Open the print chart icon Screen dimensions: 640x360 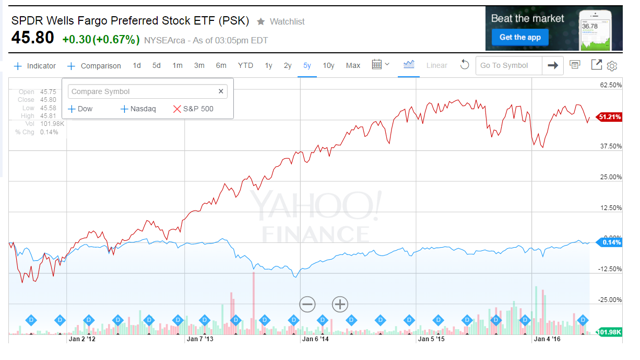click(575, 65)
